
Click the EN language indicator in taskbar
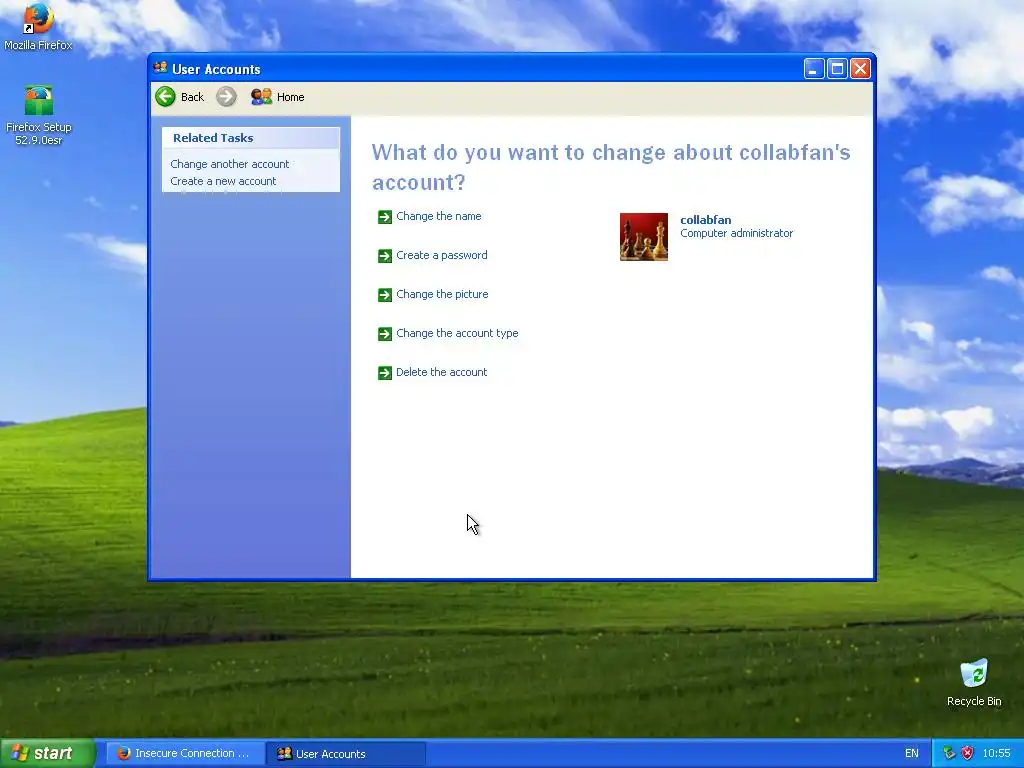pyautogui.click(x=912, y=753)
